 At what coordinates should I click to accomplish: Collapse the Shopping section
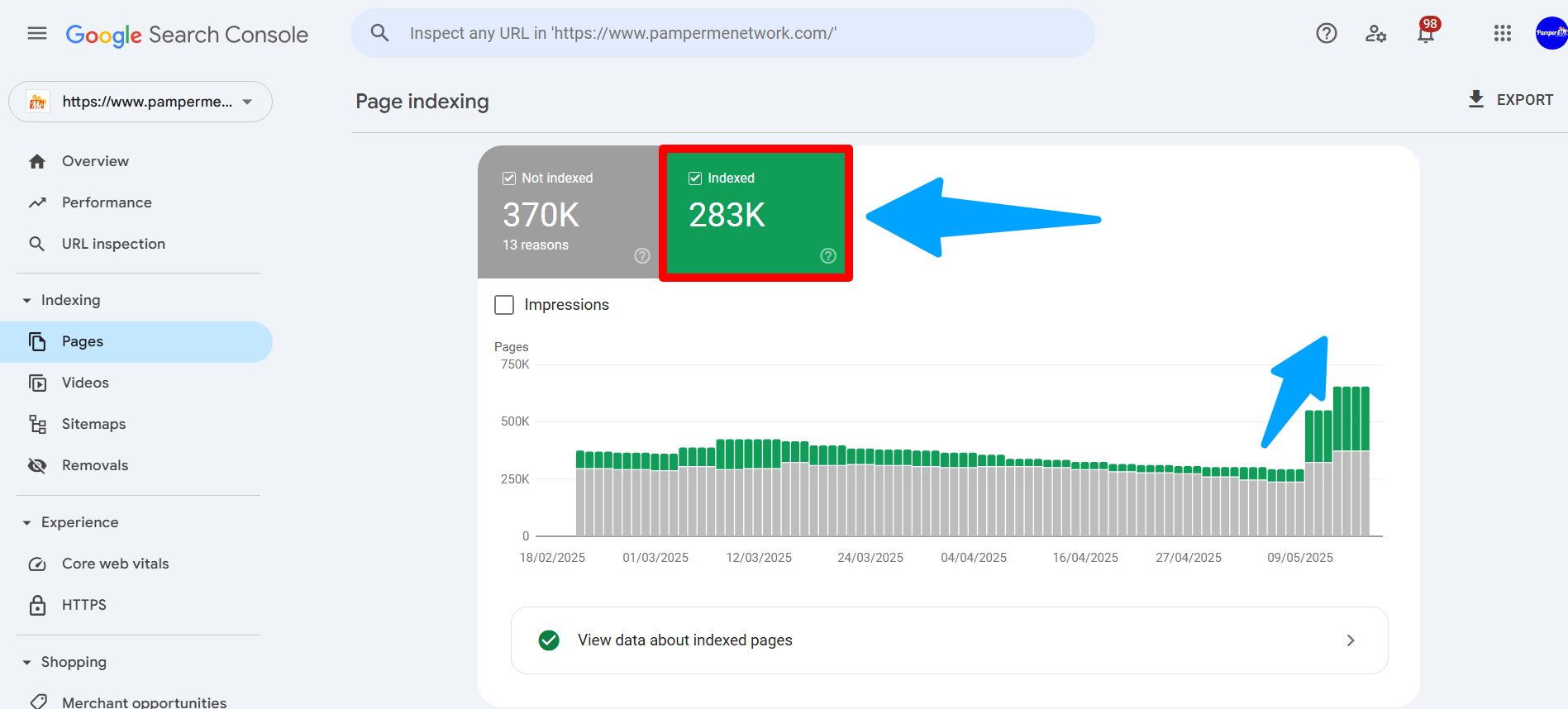point(26,663)
